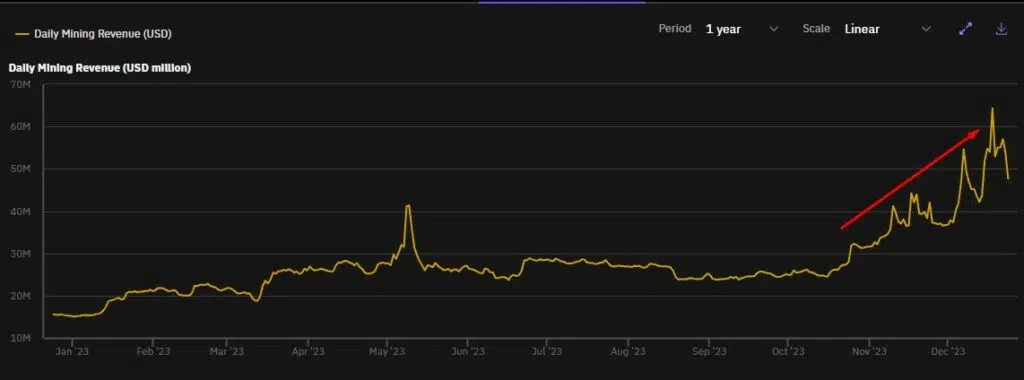
Task: Click the Feb '23 x-axis label
Action: tap(152, 352)
